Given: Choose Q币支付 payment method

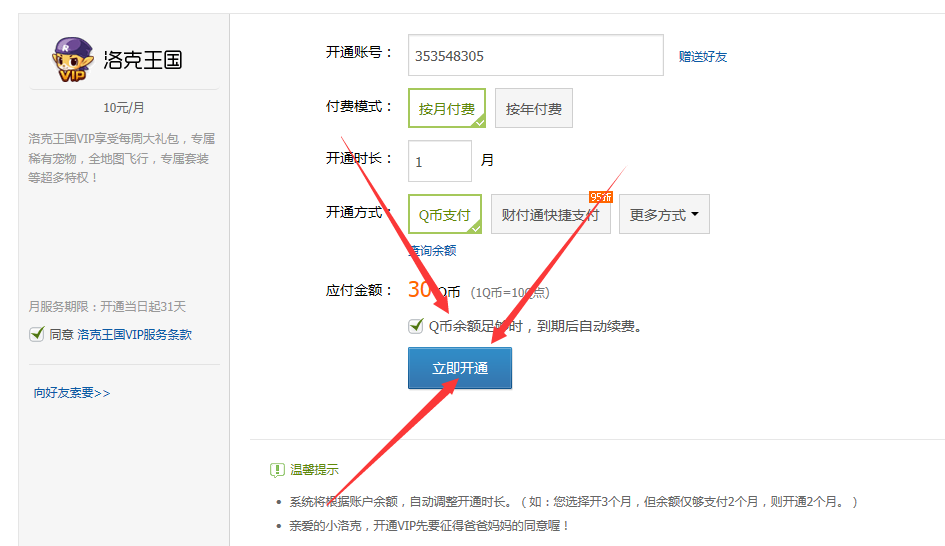Looking at the screenshot, I should click(x=445, y=214).
